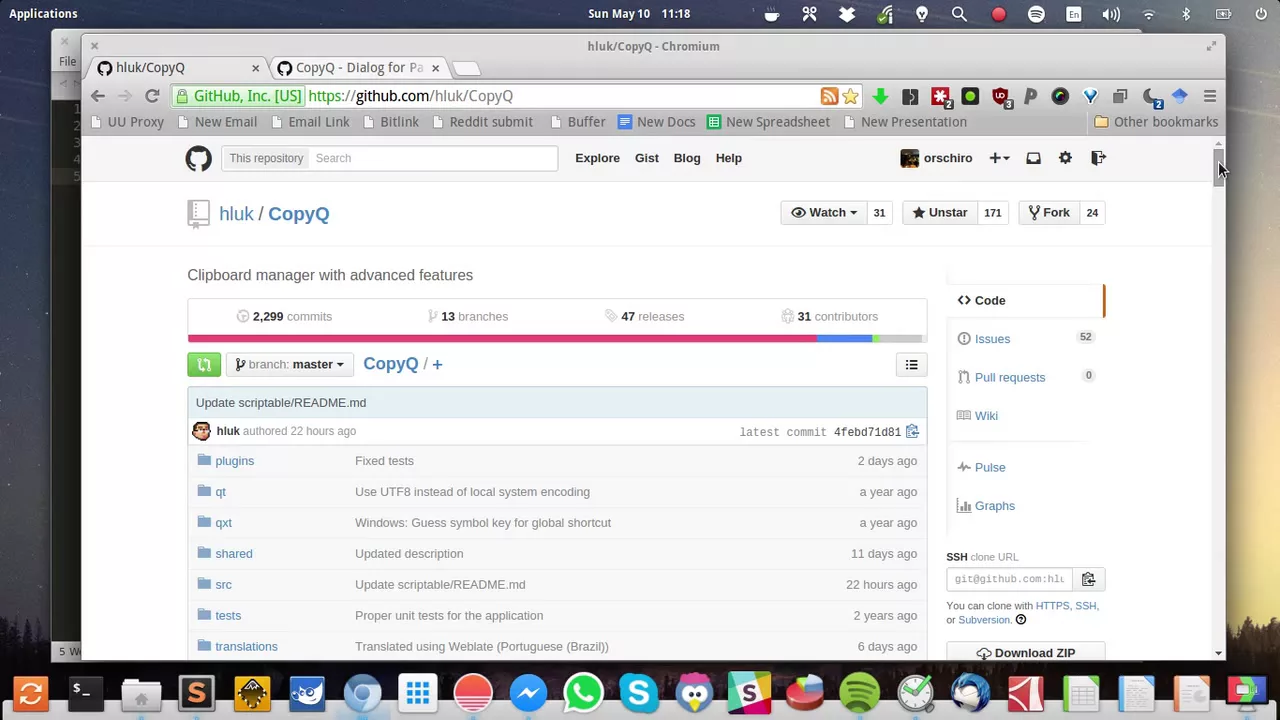Launch Sublime Text from the dock
The width and height of the screenshot is (1280, 720).
196,692
